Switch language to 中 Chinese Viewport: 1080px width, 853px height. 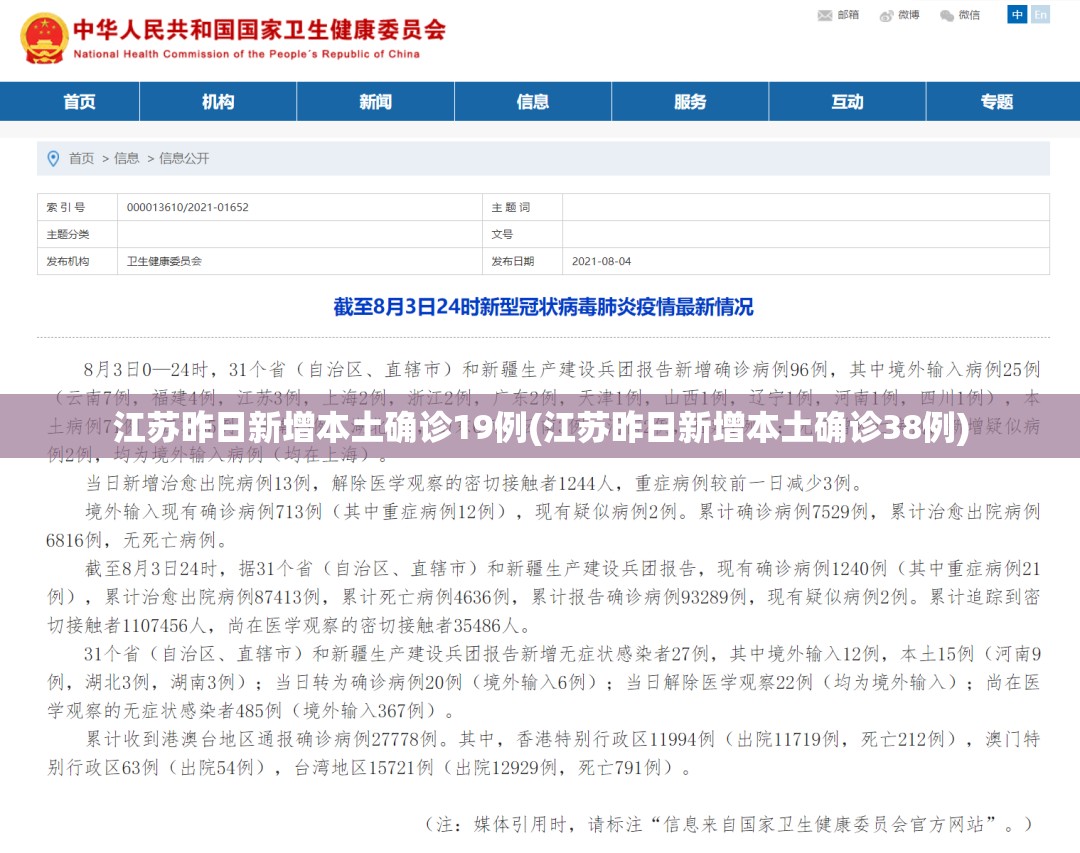pyautogui.click(x=1017, y=14)
